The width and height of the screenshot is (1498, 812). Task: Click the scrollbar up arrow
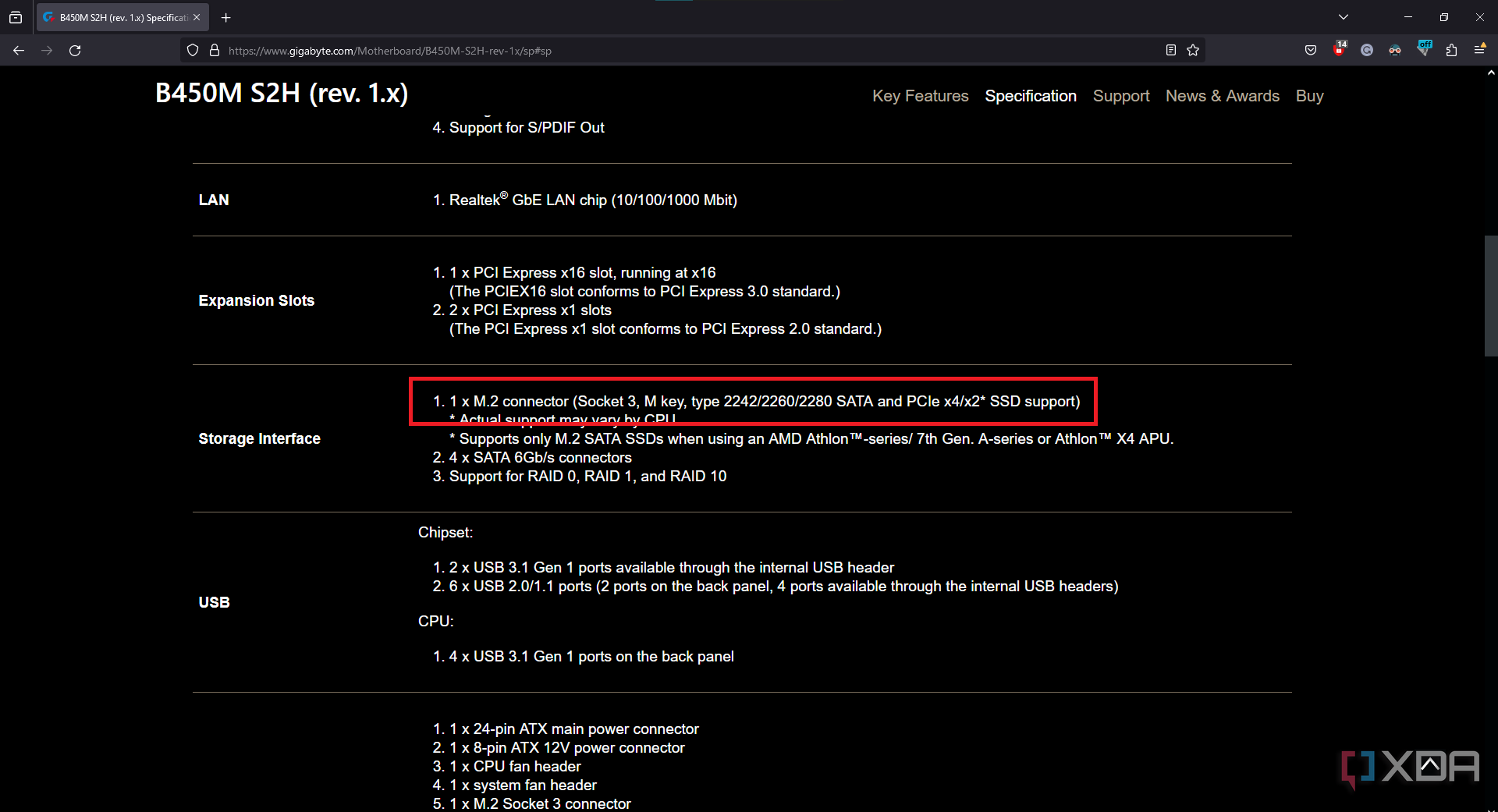1490,73
